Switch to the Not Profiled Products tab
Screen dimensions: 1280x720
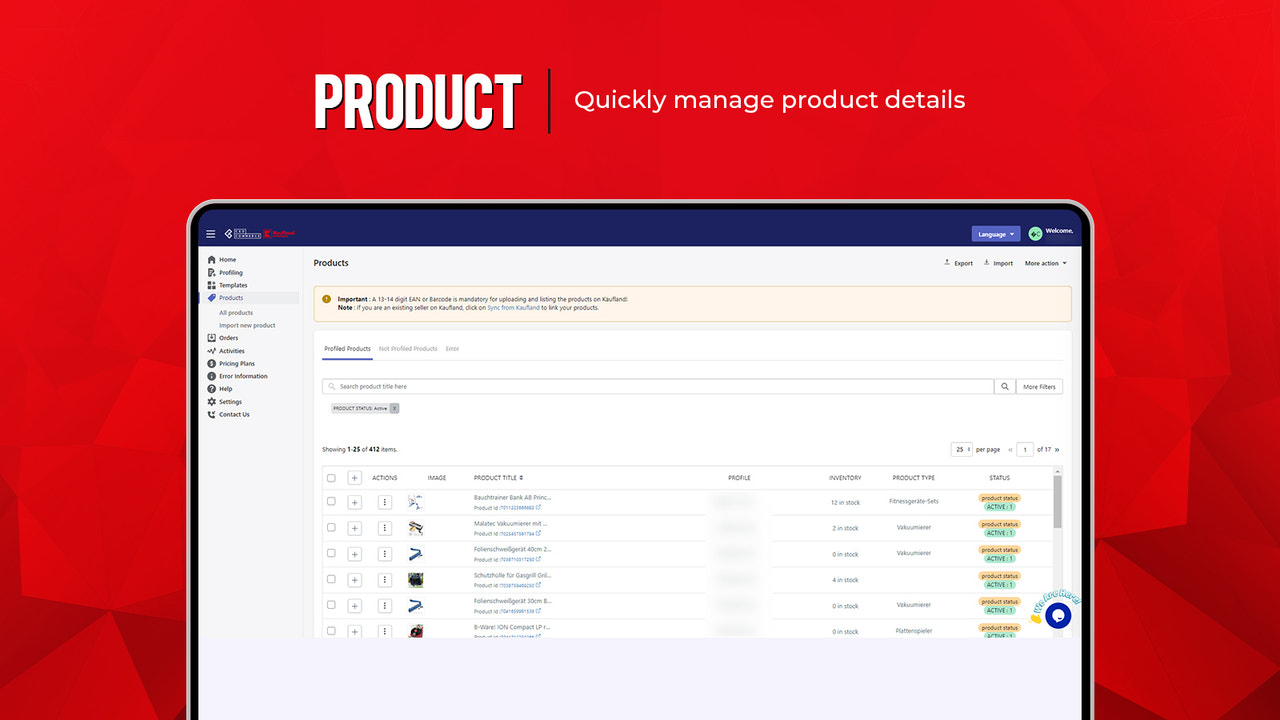click(408, 349)
